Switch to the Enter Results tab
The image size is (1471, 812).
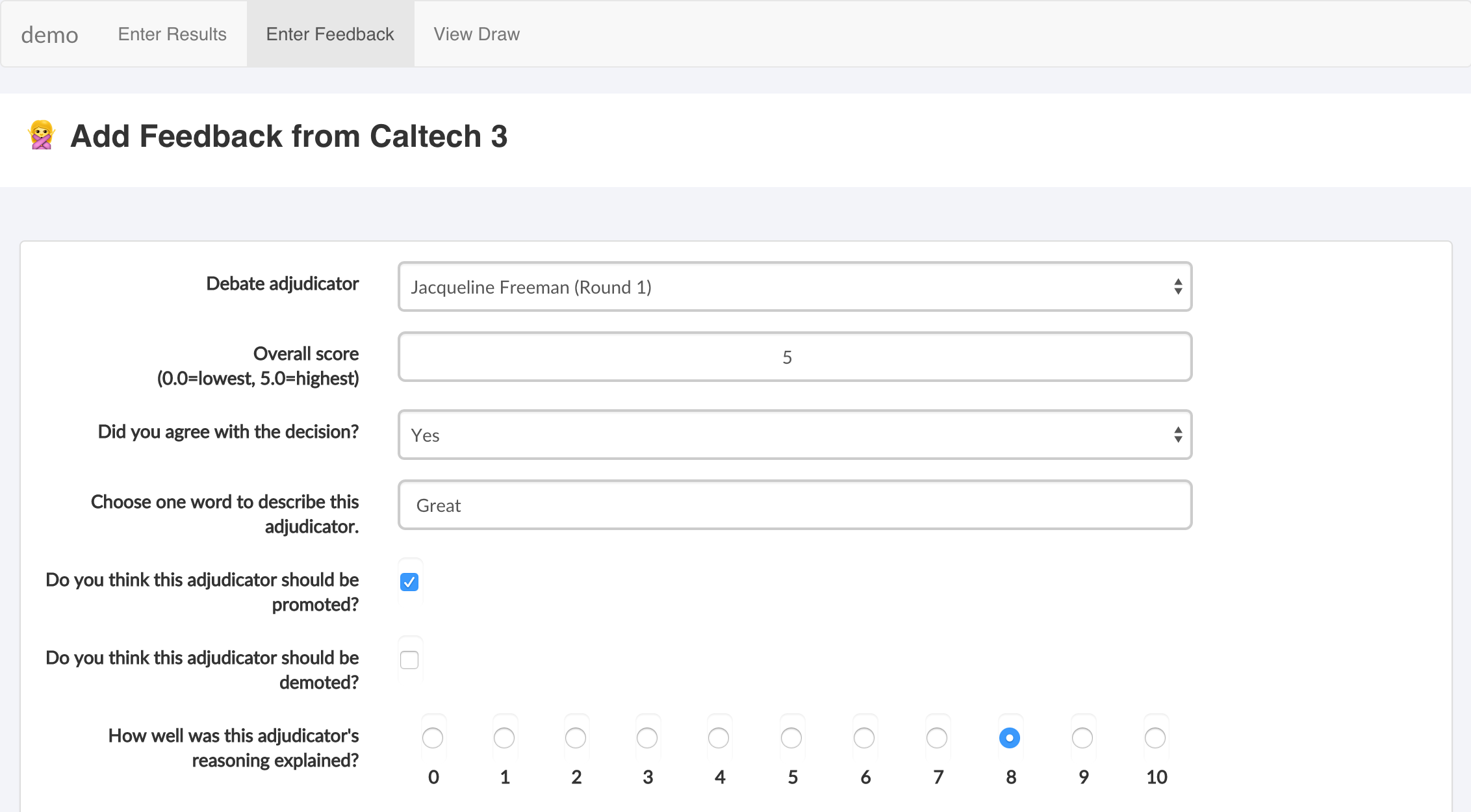pyautogui.click(x=172, y=34)
